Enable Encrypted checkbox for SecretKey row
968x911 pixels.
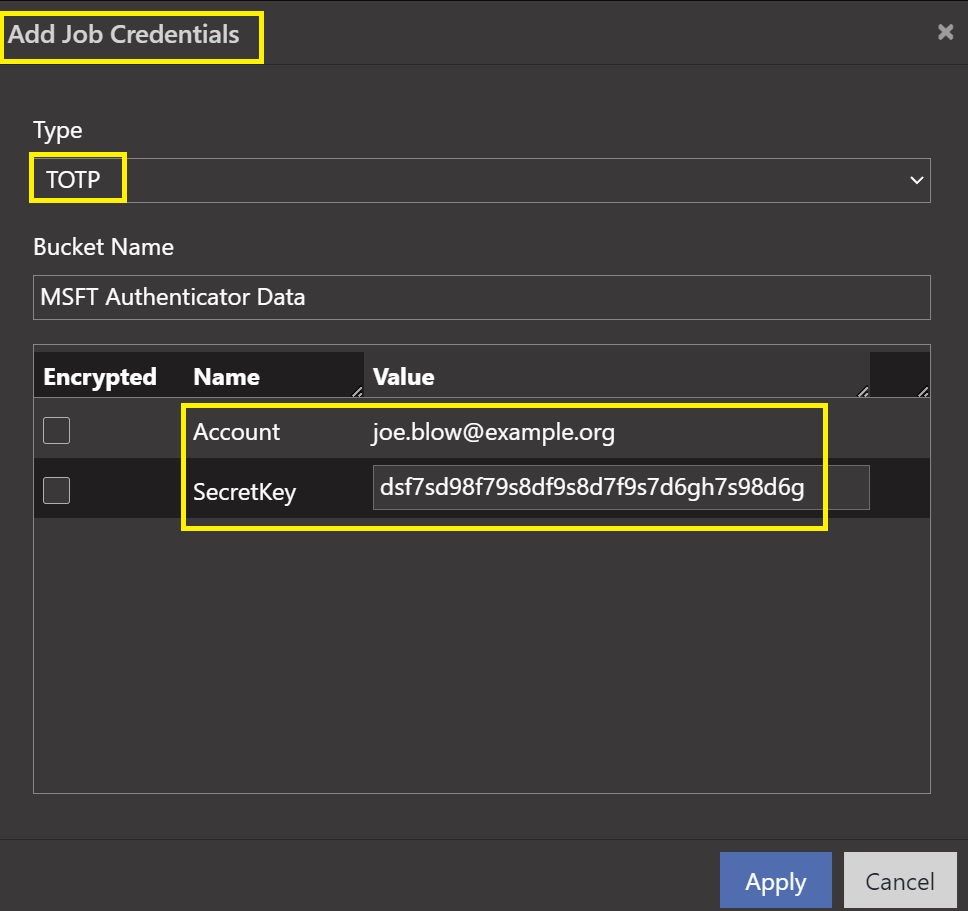[x=57, y=490]
